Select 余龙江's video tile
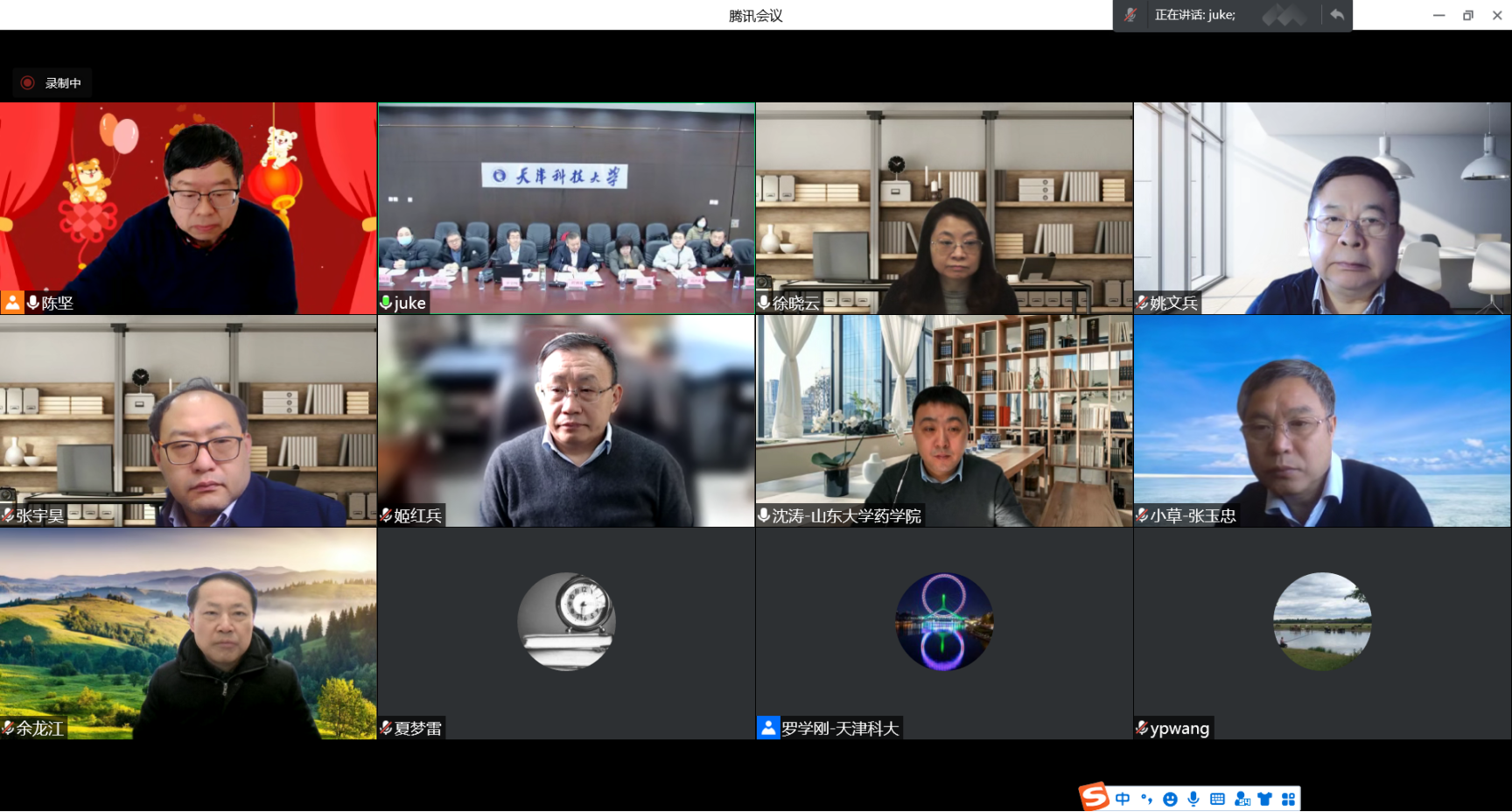The width and height of the screenshot is (1512, 812). click(188, 633)
